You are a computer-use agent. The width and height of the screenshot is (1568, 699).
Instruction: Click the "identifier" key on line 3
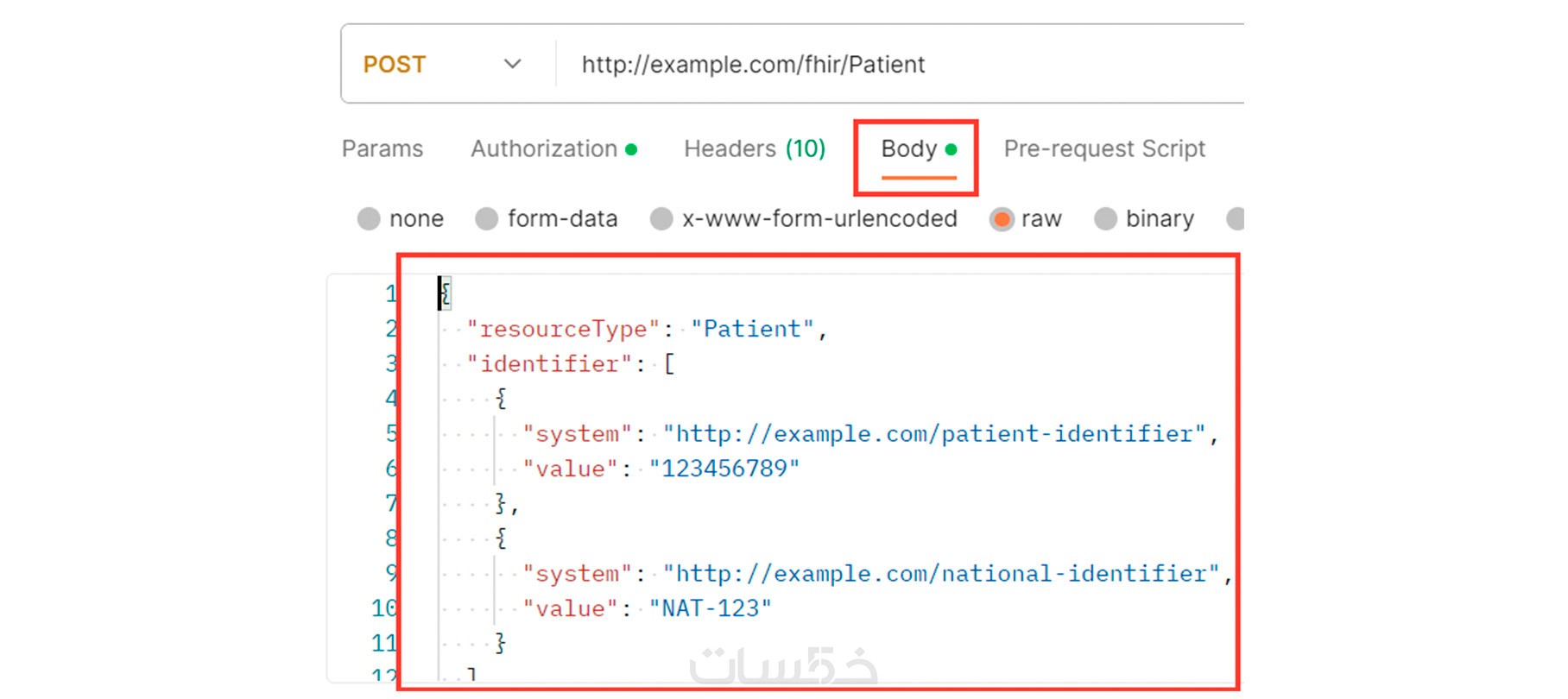click(x=549, y=364)
